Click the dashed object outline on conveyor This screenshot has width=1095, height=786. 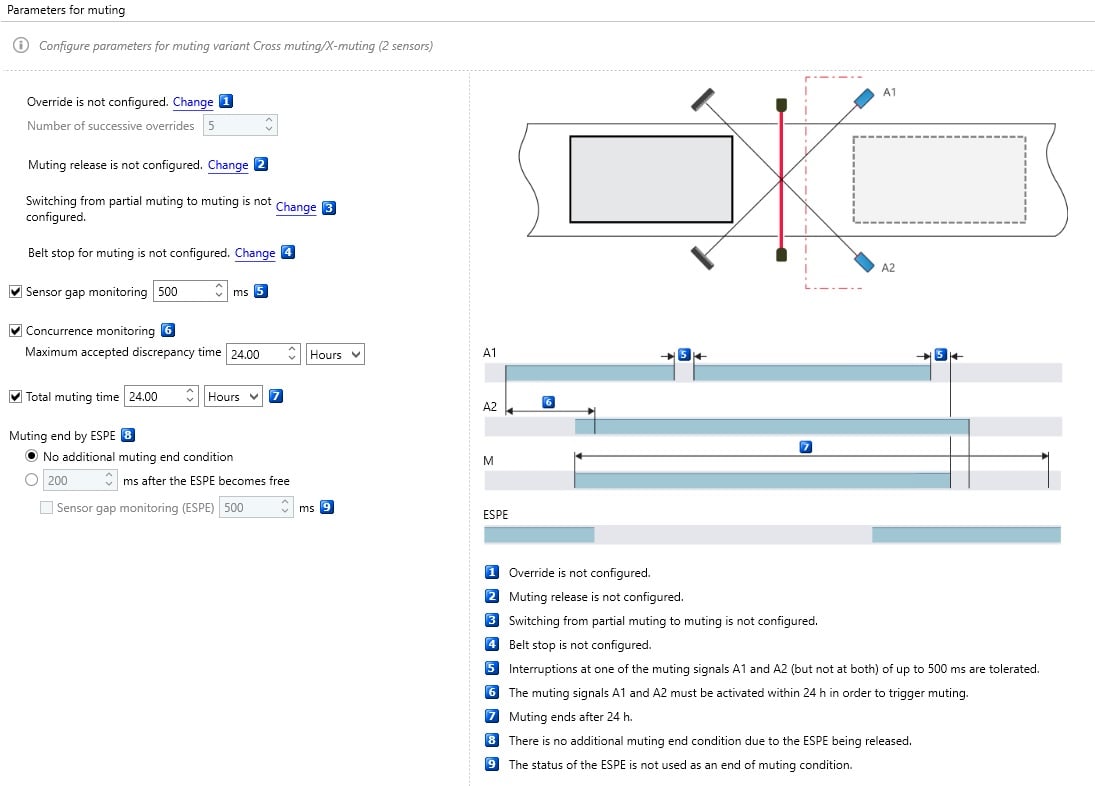point(939,179)
